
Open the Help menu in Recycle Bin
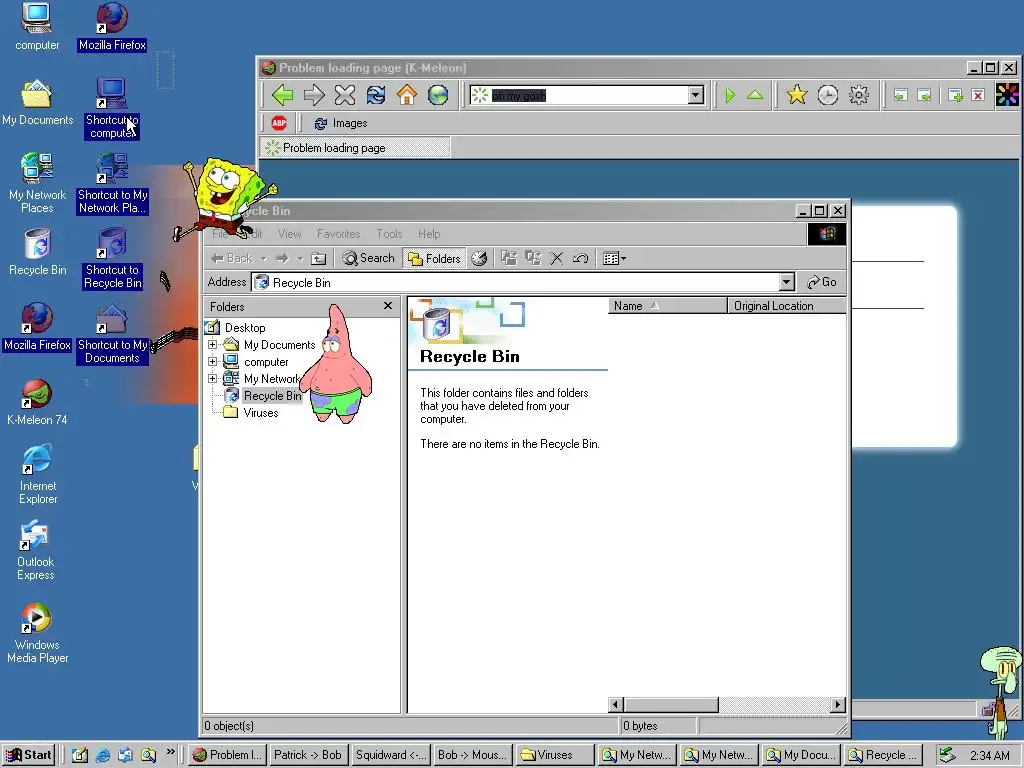tap(429, 234)
